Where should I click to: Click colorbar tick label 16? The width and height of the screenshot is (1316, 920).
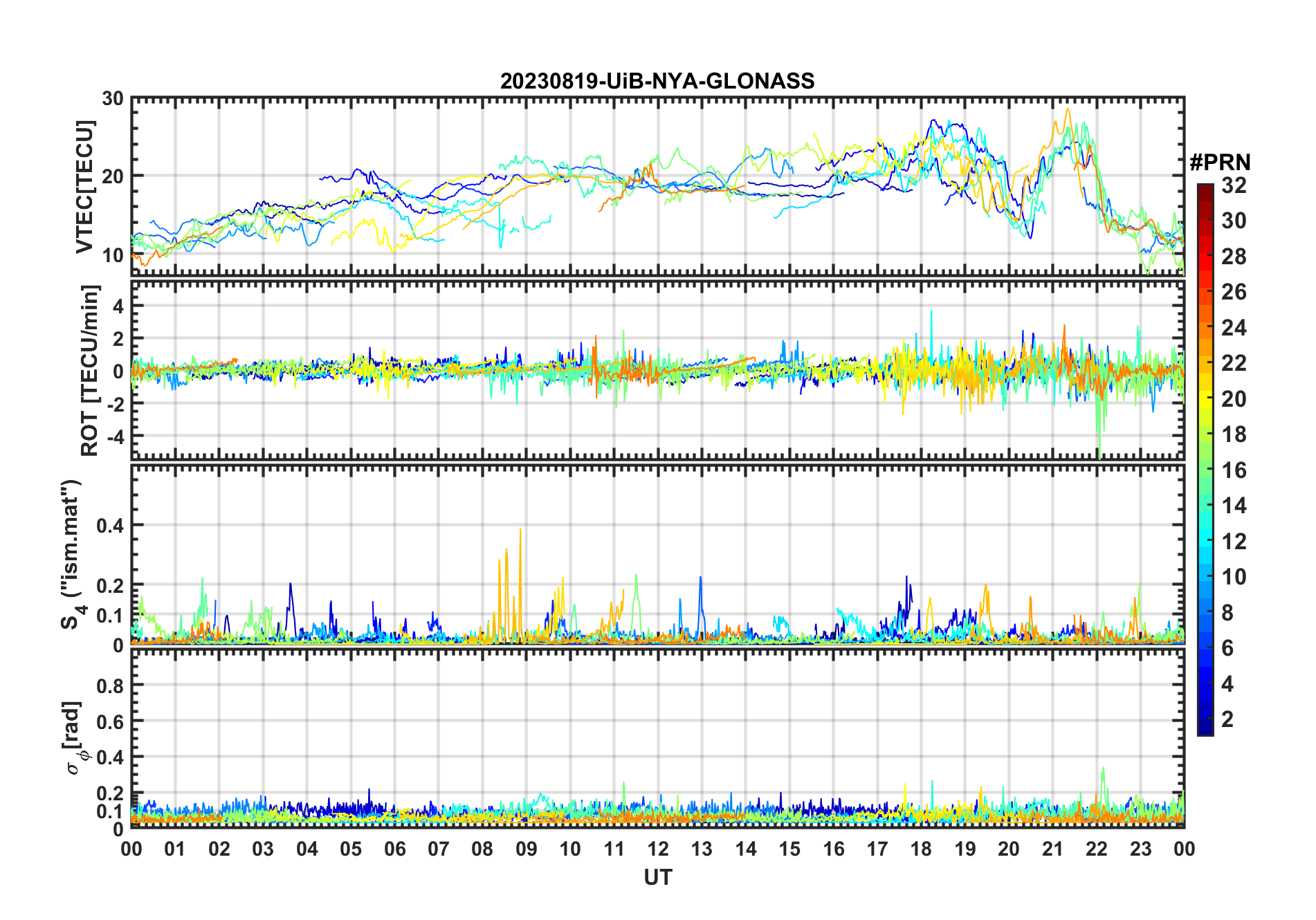1234,470
